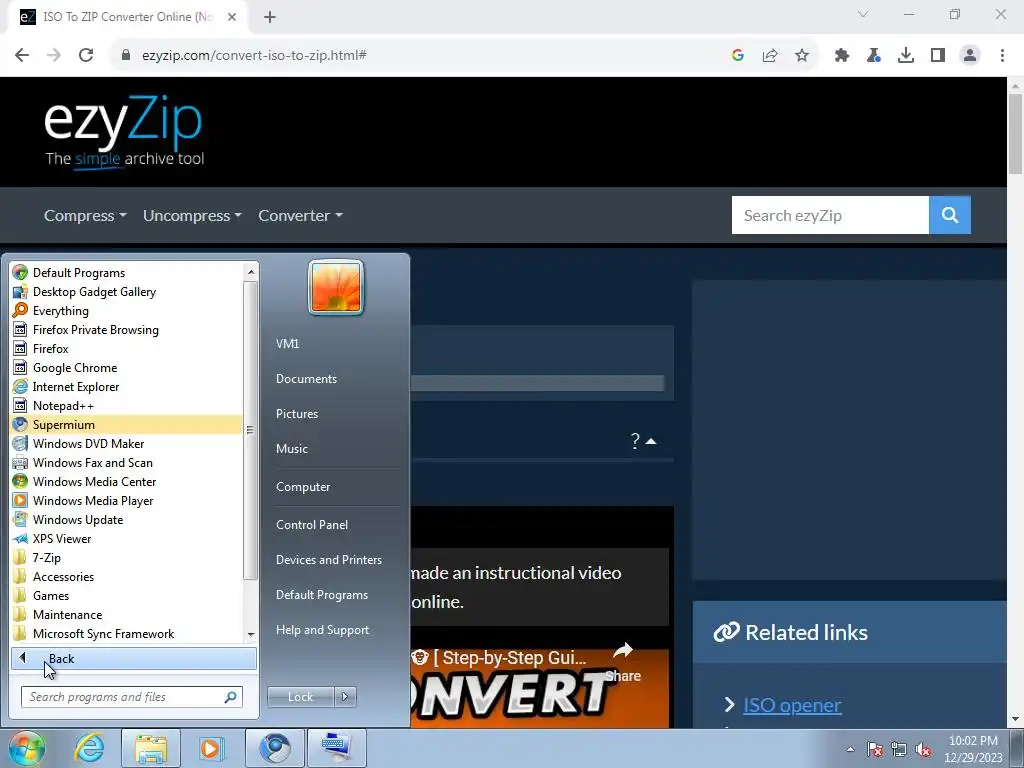
Task: Open Desktop Gadget Gallery in Start menu
Action: click(x=127, y=292)
